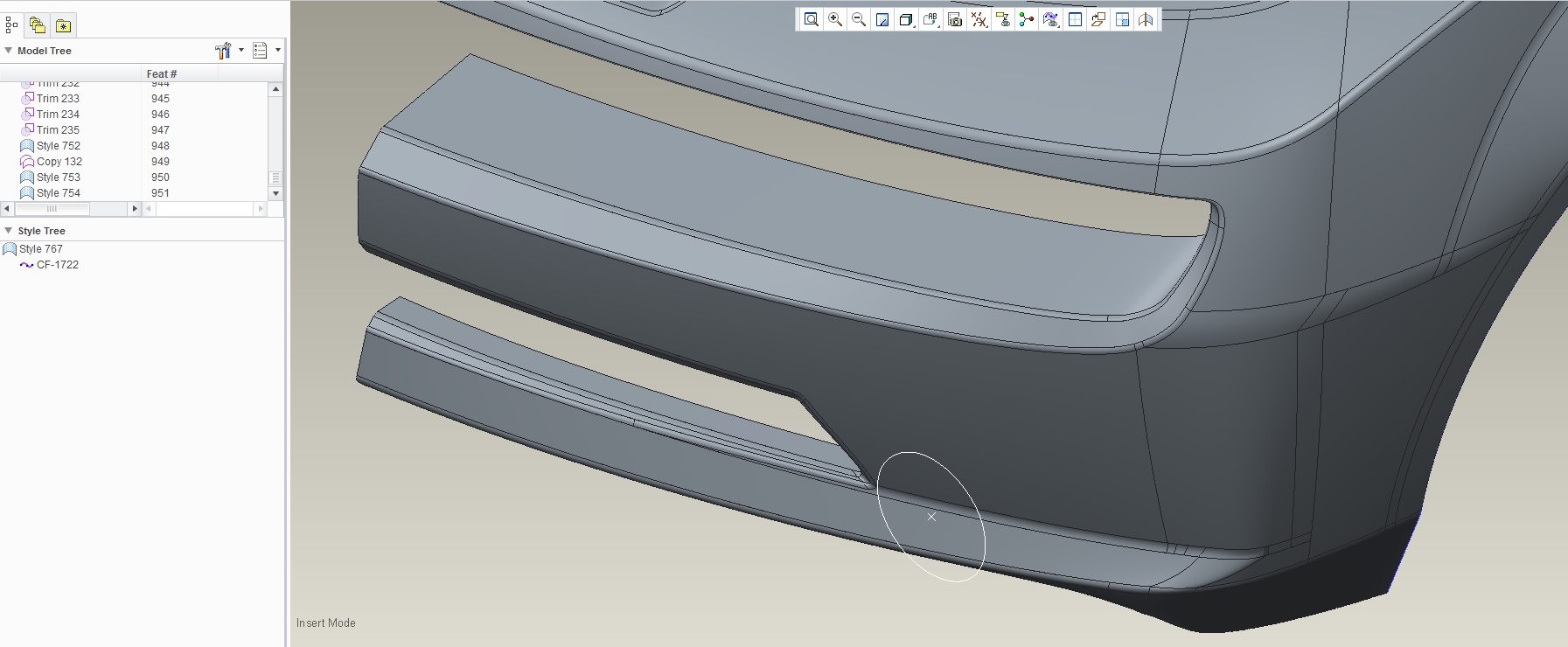Switch to the Favorites navigator tab
The width and height of the screenshot is (1568, 647).
pos(63,25)
